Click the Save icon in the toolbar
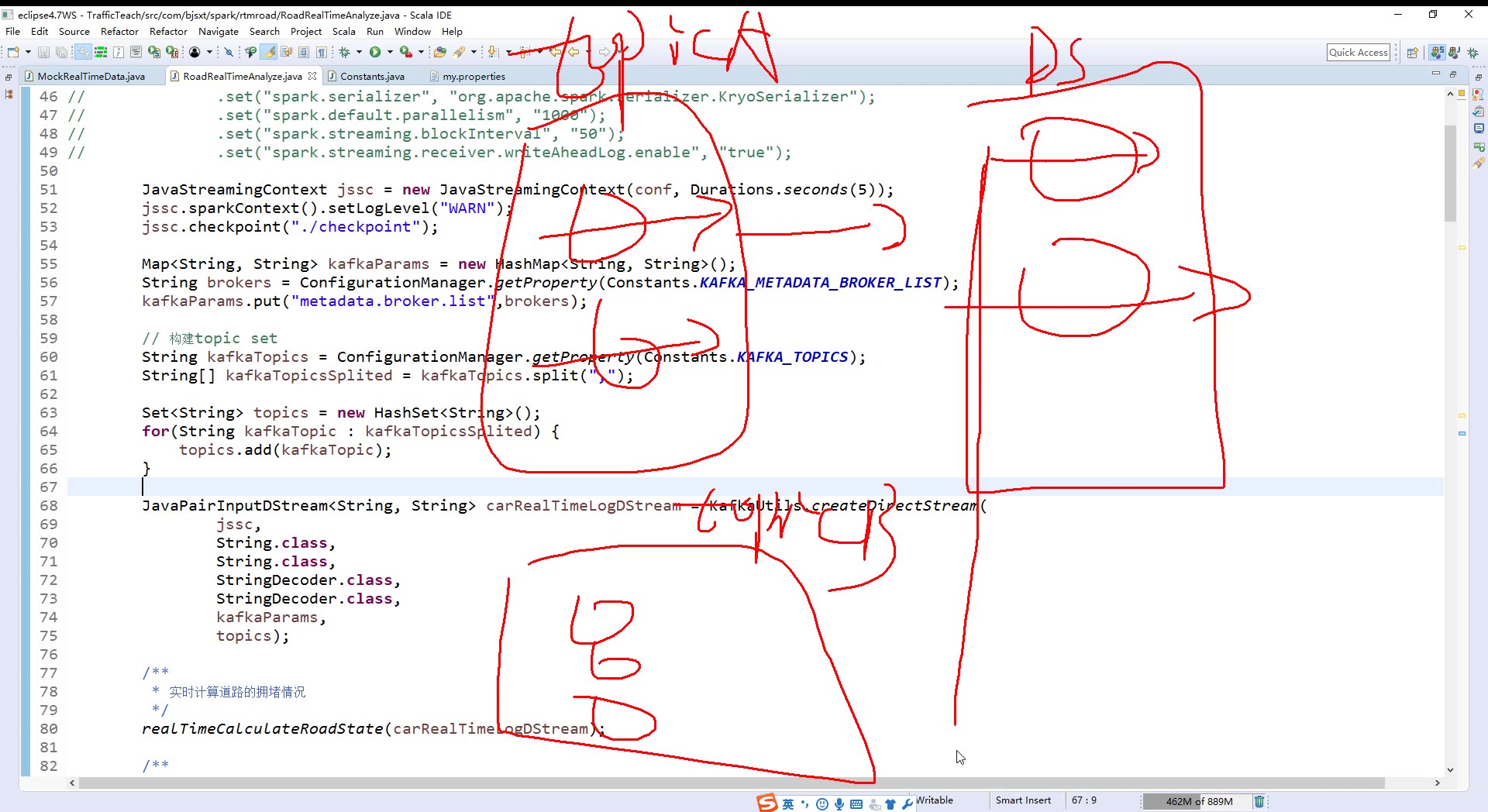Image resolution: width=1488 pixels, height=812 pixels. 43,52
